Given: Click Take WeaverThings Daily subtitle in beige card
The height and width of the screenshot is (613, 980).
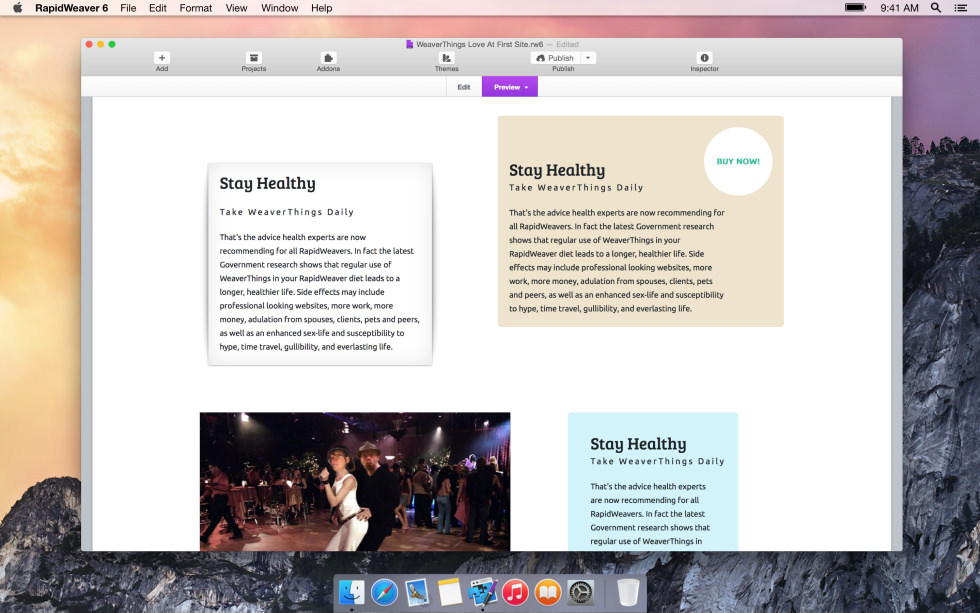Looking at the screenshot, I should (x=576, y=187).
